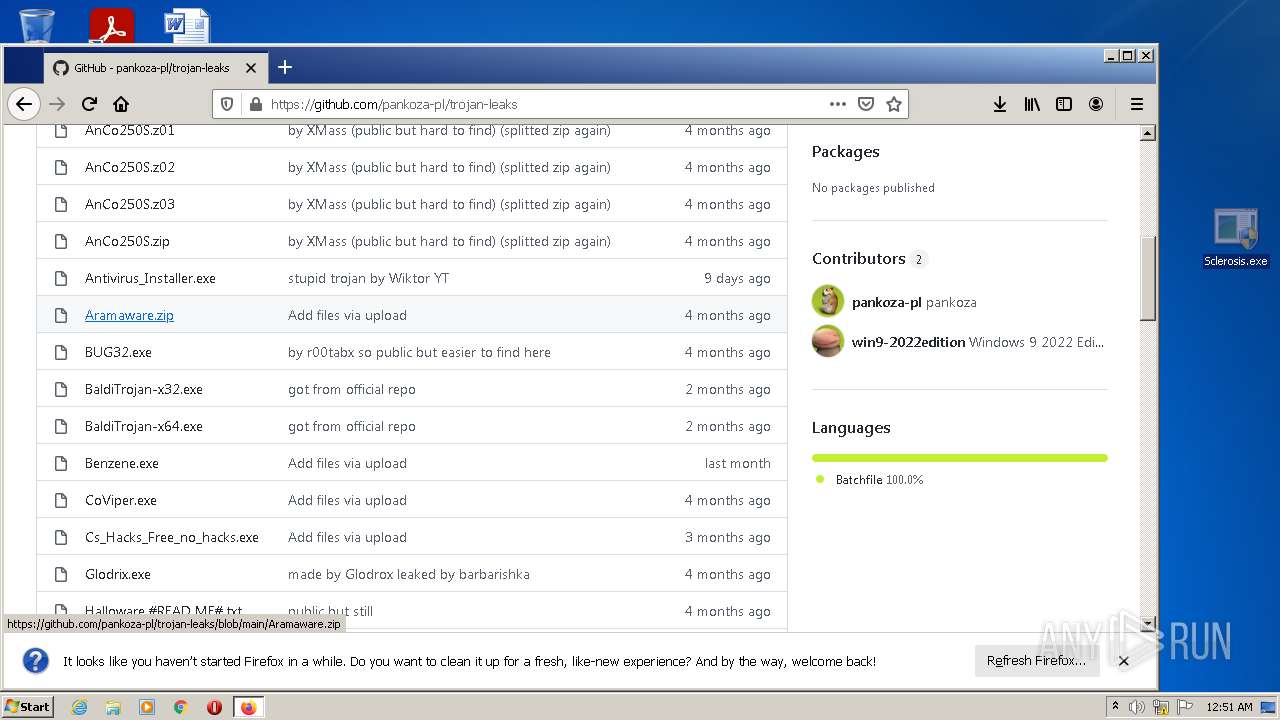1280x720 pixels.
Task: Open commit 'stupid trojan by Wiktor YT'
Action: (368, 278)
